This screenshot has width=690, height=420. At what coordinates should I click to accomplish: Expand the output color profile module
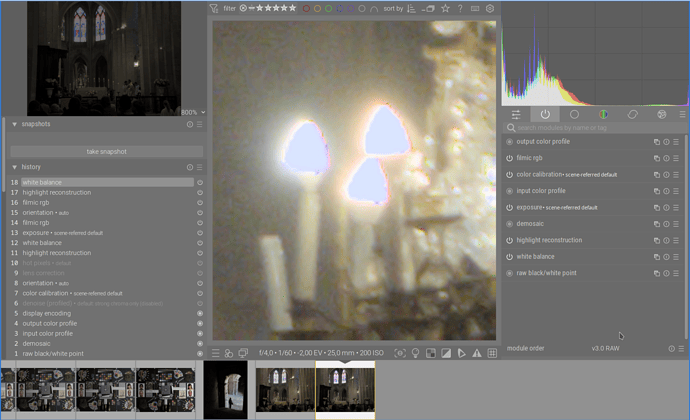pos(543,141)
